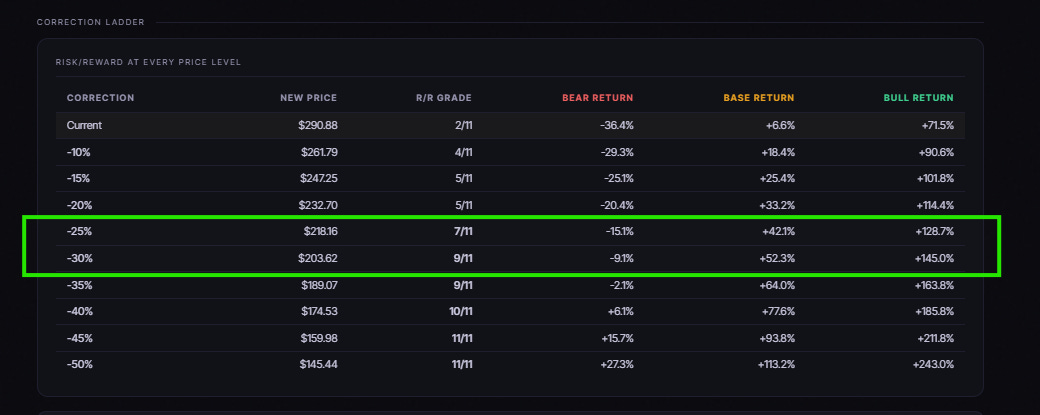The image size is (1040, 415).
Task: Click the -35% correction row label
Action: point(79,285)
